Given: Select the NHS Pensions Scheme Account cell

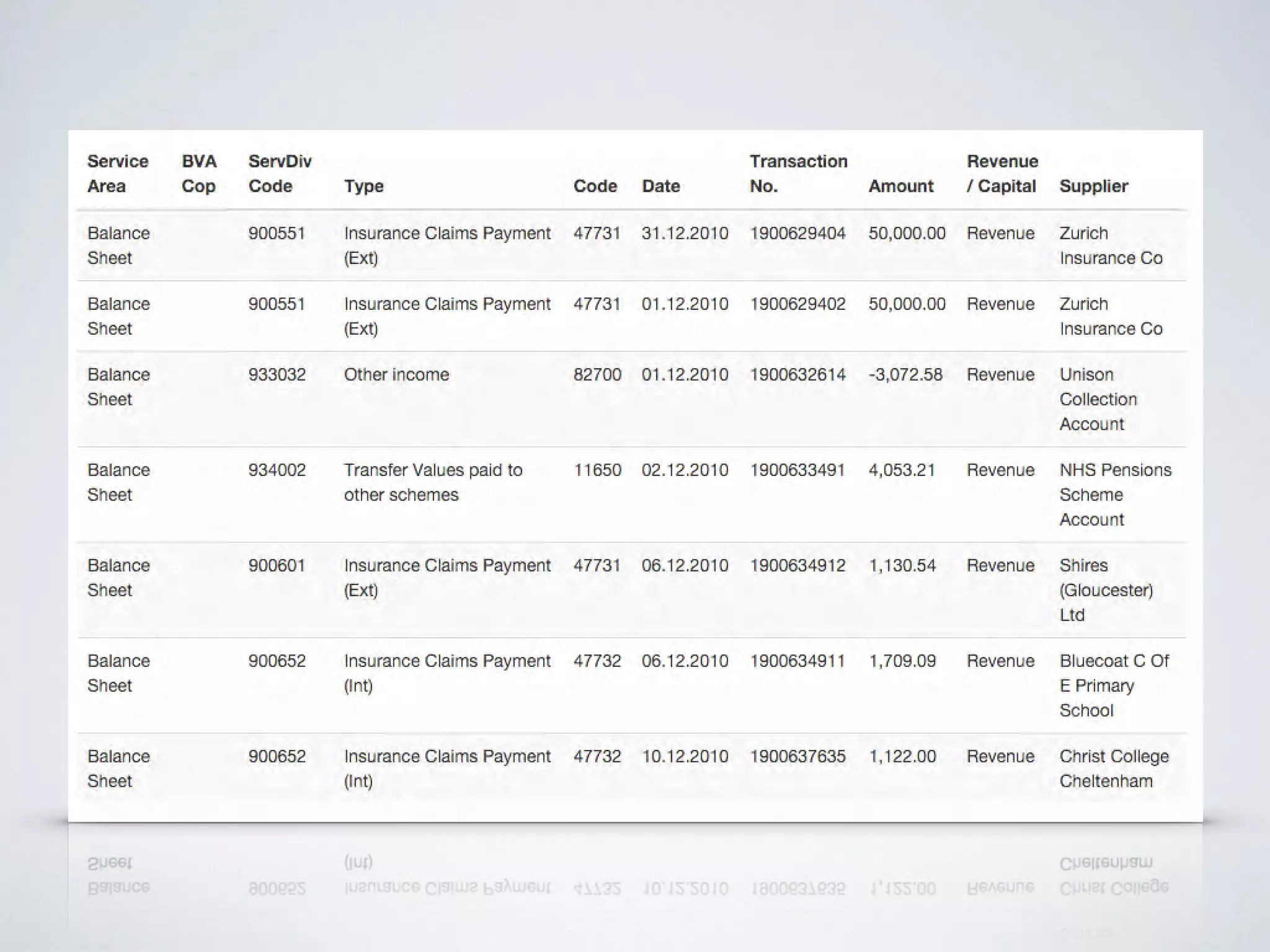Looking at the screenshot, I should click(x=1115, y=495).
